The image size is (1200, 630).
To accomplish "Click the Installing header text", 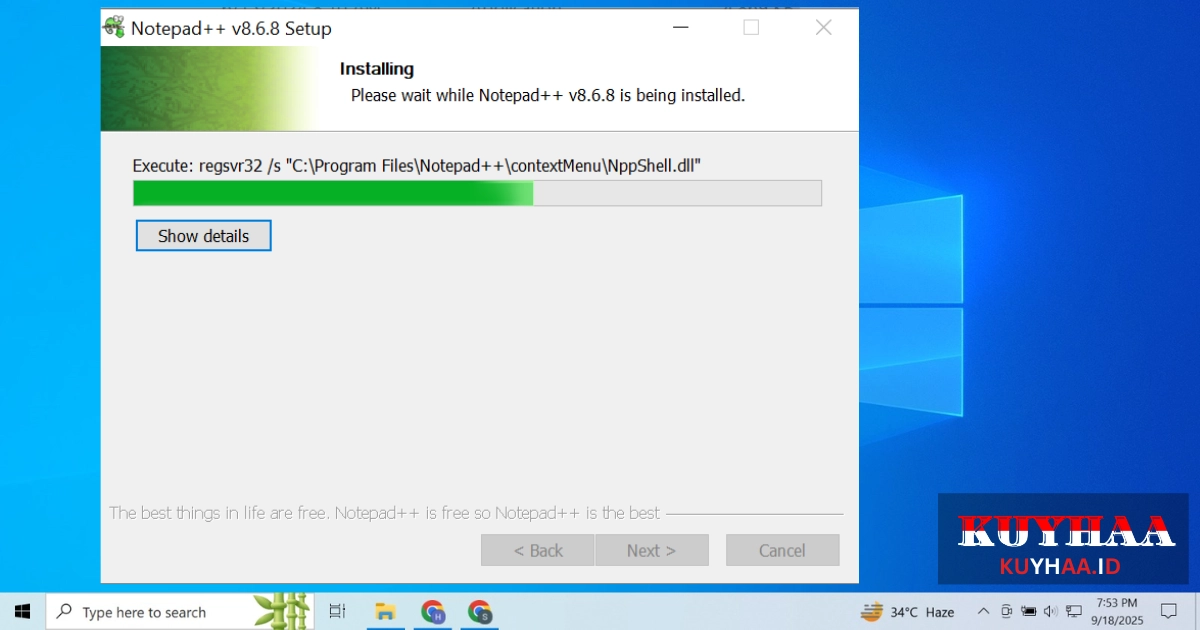I will (377, 69).
